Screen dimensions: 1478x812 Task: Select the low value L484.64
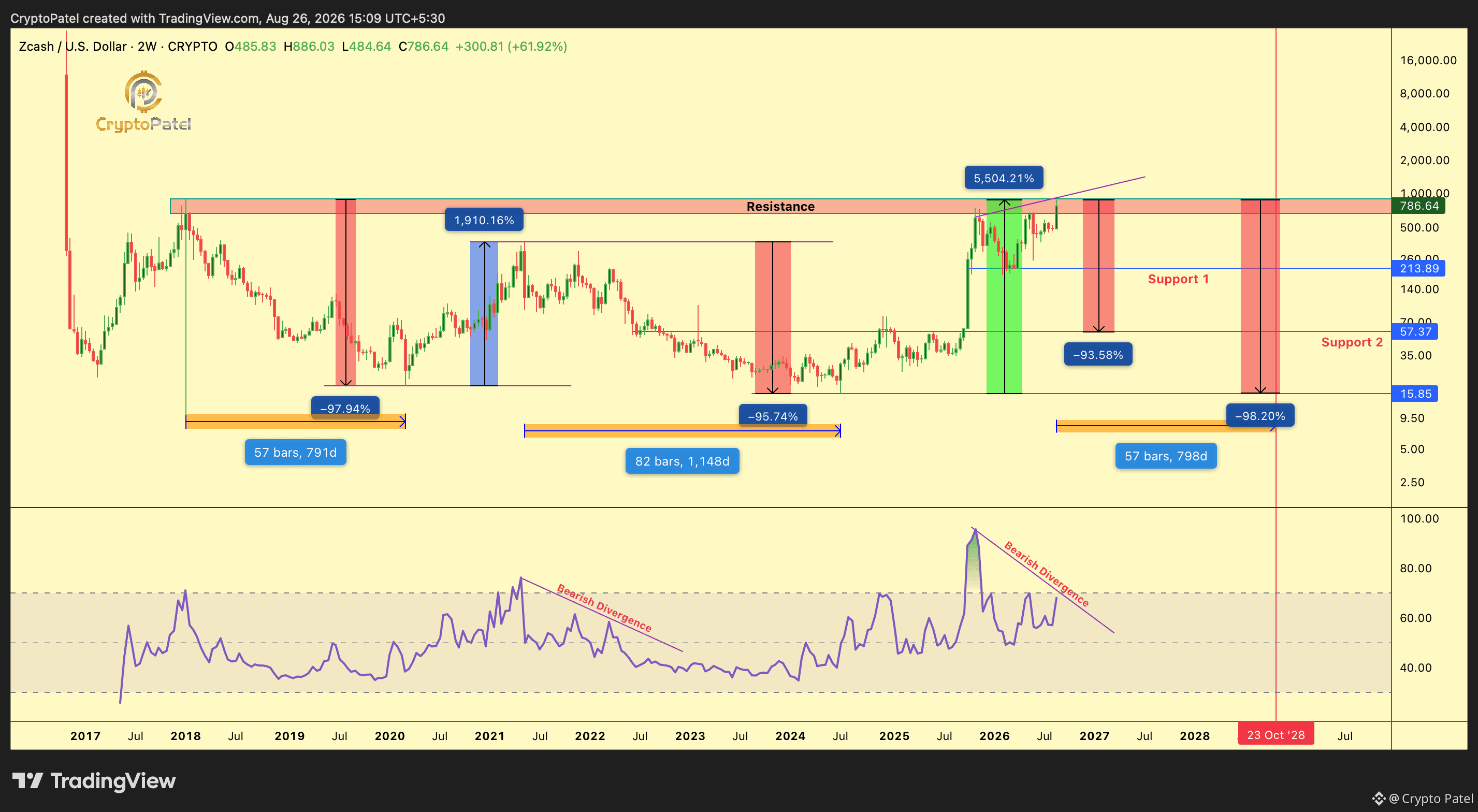coord(366,47)
